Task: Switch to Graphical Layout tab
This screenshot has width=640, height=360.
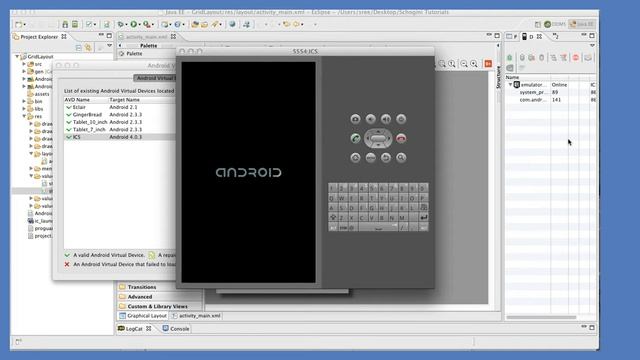Action: [x=143, y=316]
